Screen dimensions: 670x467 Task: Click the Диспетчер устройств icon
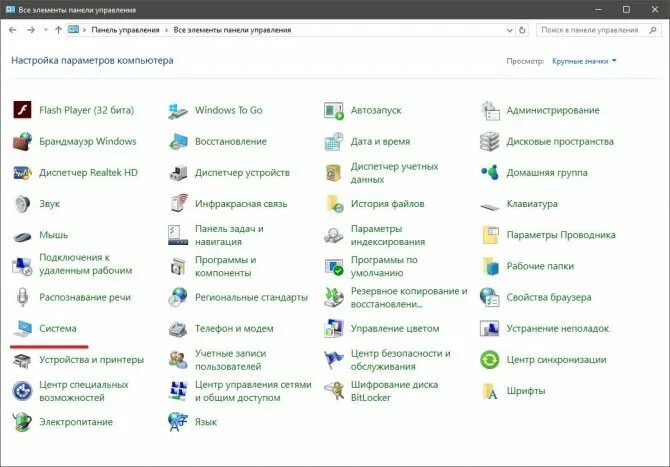(x=178, y=173)
